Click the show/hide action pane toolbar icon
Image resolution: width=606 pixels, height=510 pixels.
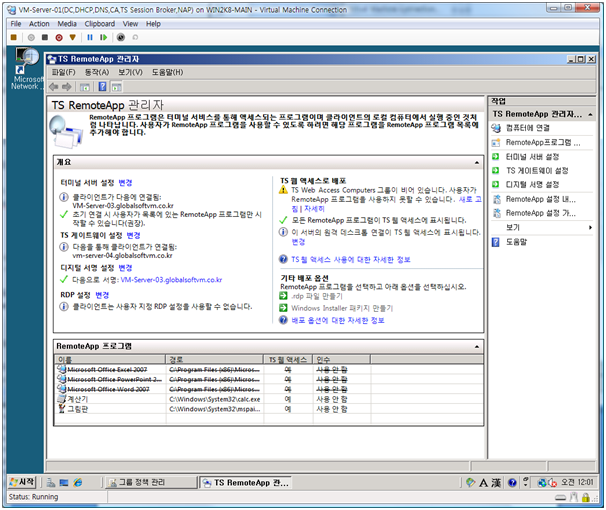pyautogui.click(x=116, y=87)
